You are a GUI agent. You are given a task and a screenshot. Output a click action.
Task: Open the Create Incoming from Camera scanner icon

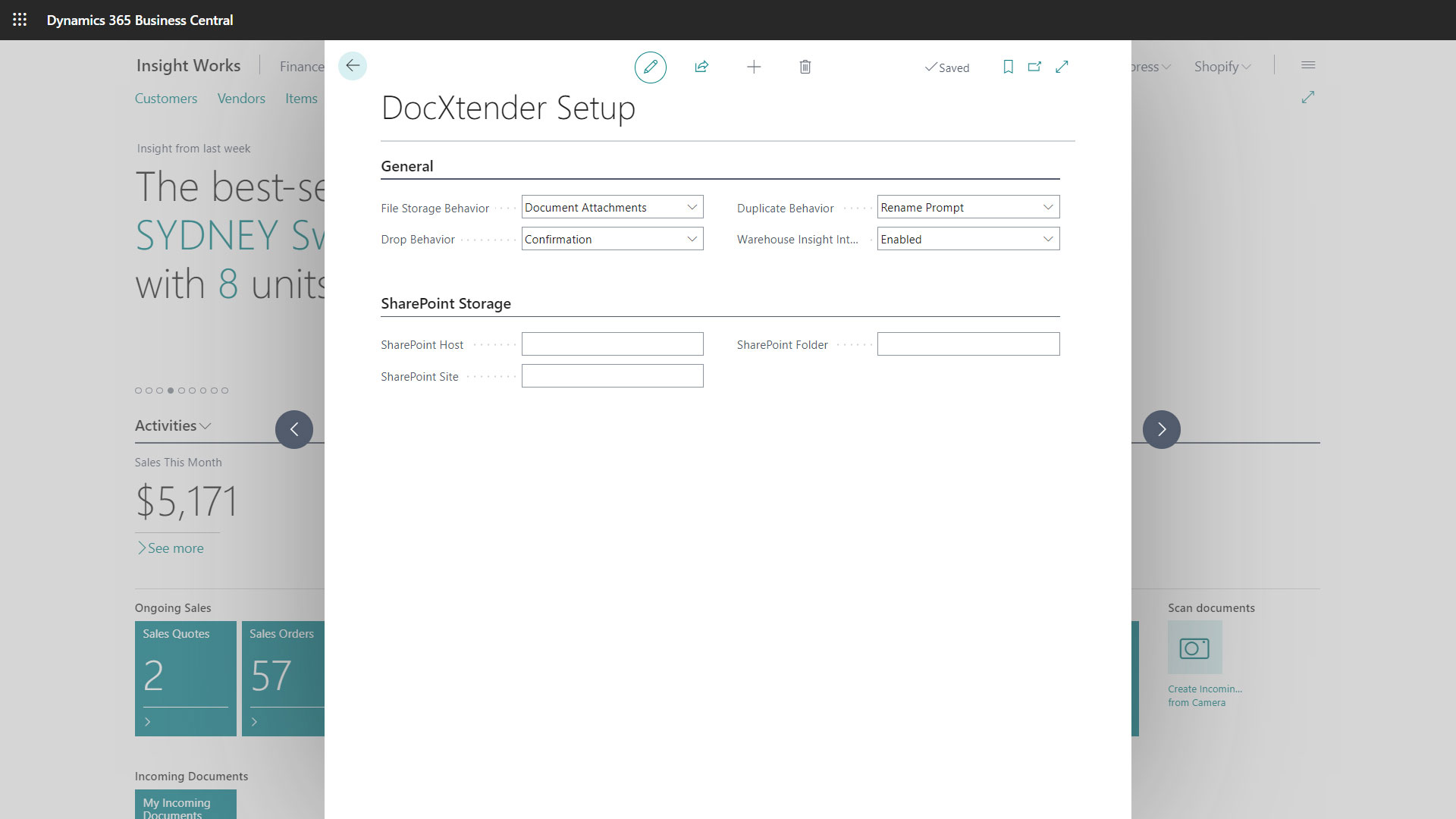(1194, 648)
